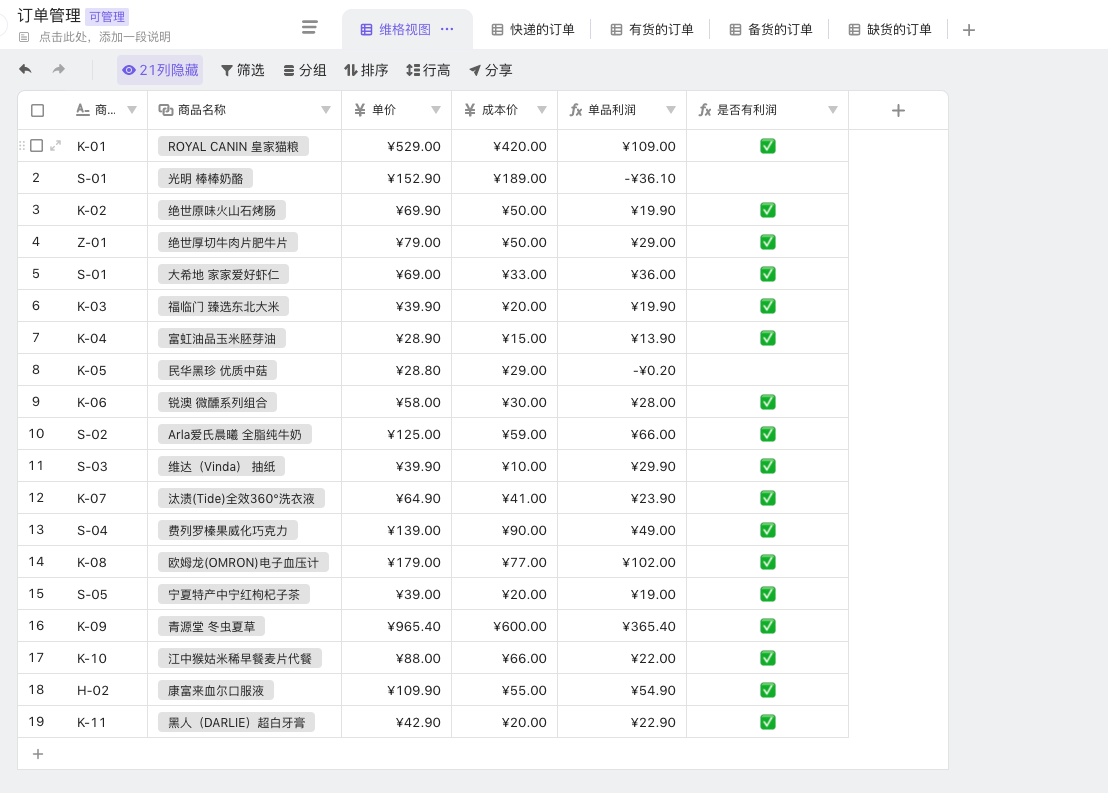This screenshot has height=793, width=1108.
Task: Open the view list hamburger icon
Action: point(310,28)
